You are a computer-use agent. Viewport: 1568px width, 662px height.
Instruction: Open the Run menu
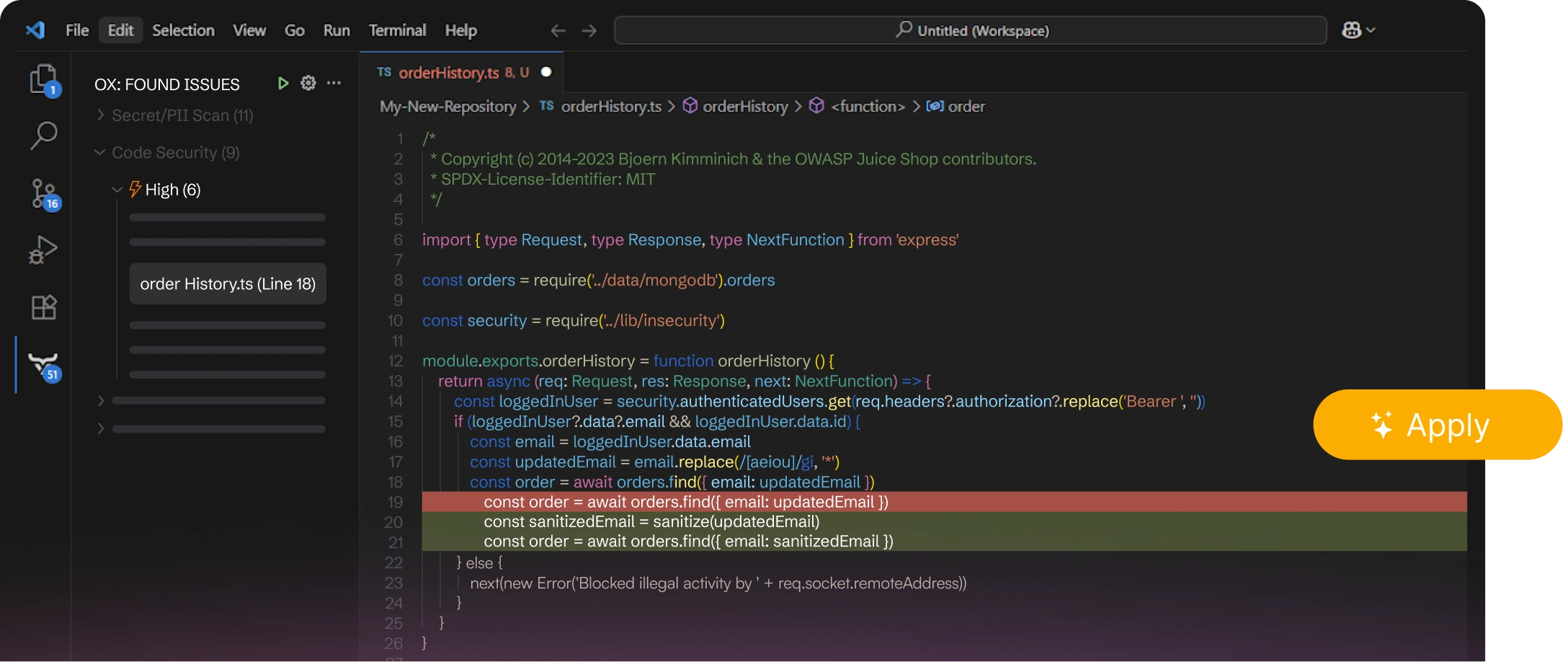337,30
